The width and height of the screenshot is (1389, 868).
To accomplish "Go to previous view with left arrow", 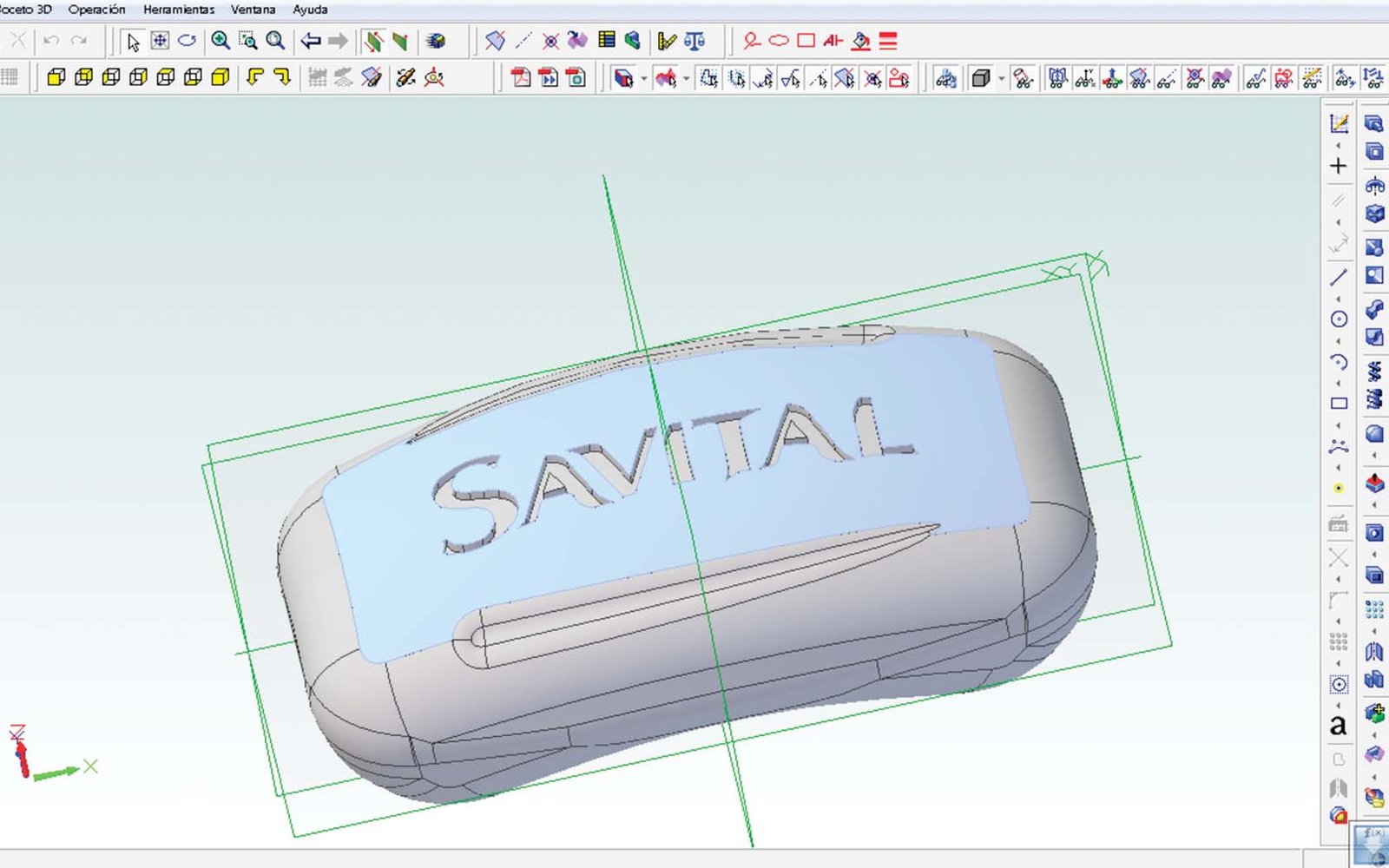I will (x=311, y=41).
